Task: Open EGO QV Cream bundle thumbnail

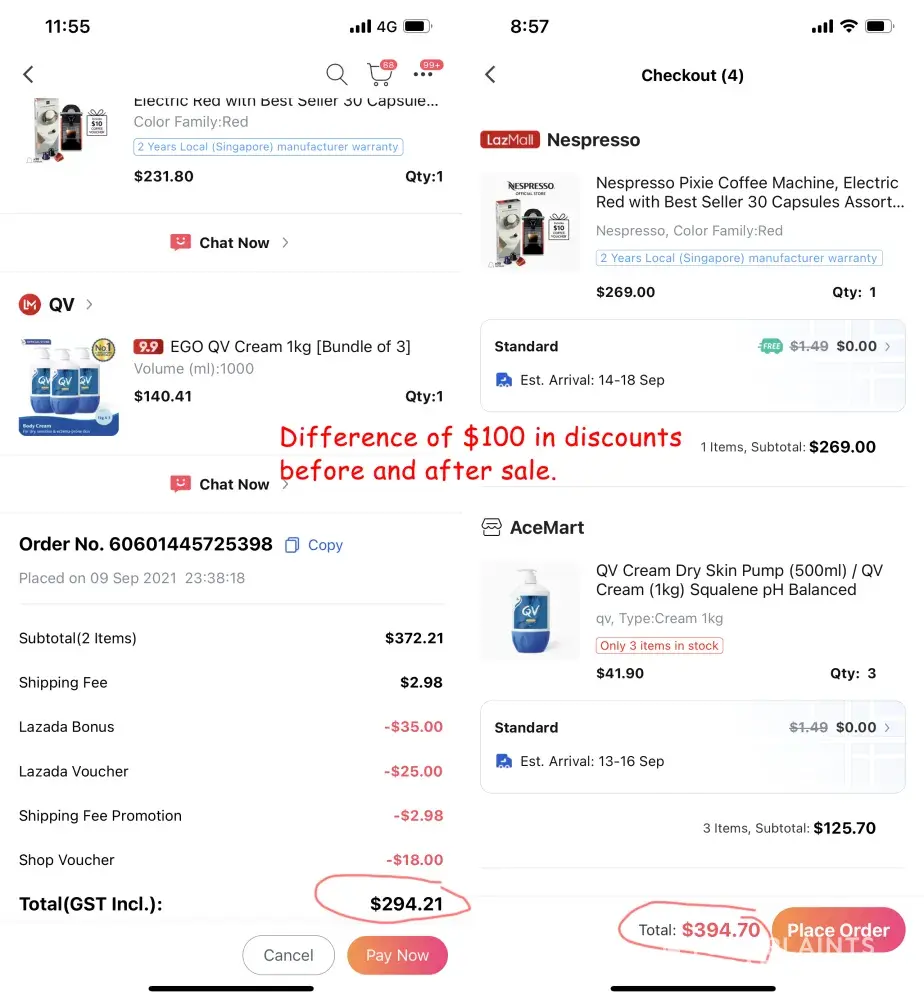Action: 68,386
